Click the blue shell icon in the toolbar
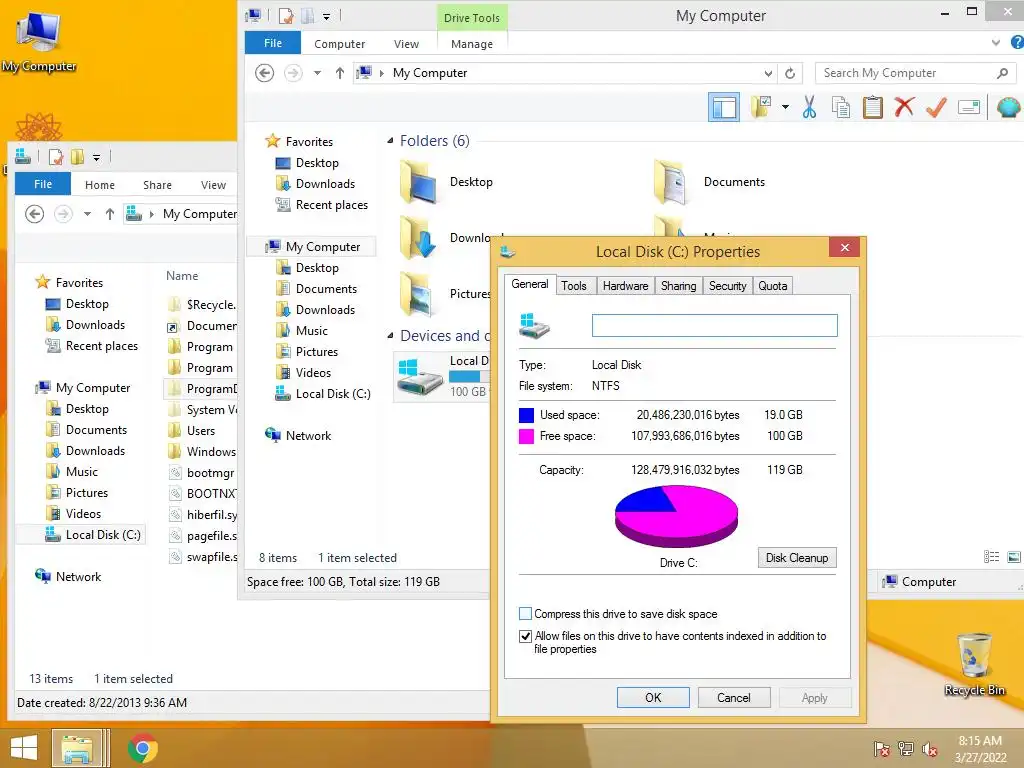The height and width of the screenshot is (768, 1024). (1009, 107)
